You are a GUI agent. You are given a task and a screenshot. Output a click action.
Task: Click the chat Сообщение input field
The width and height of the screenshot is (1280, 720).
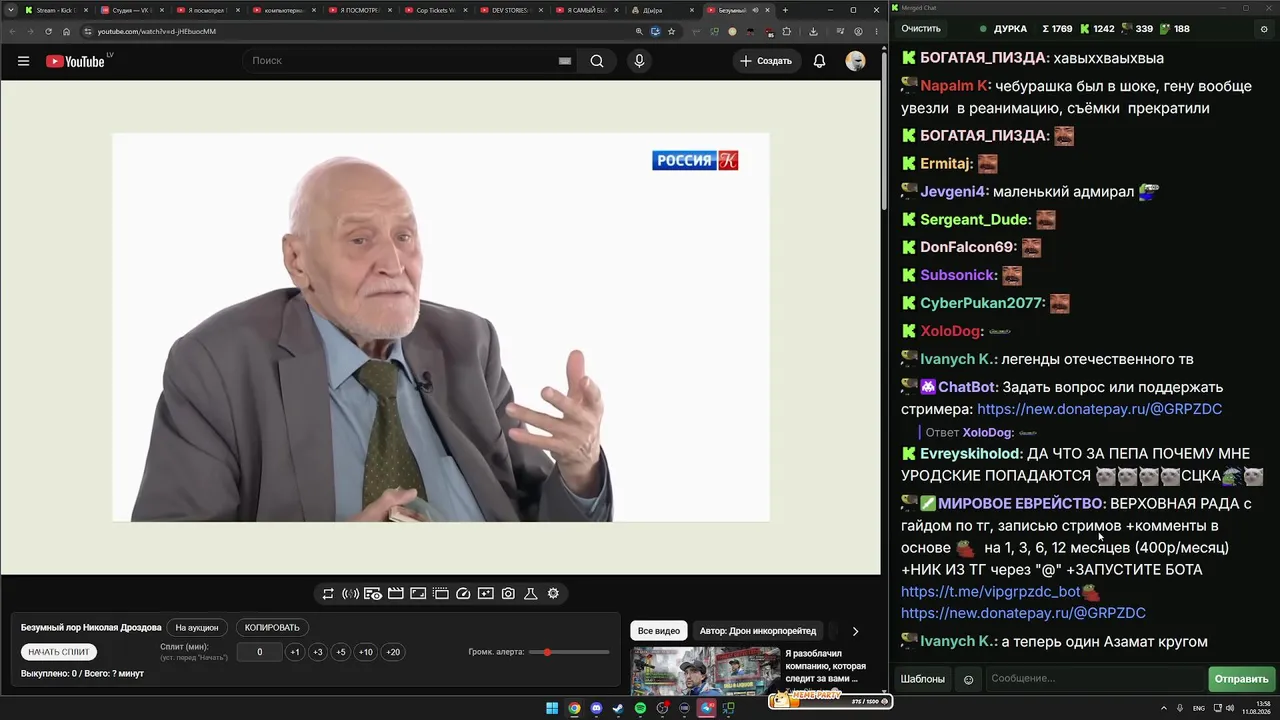click(x=1095, y=679)
